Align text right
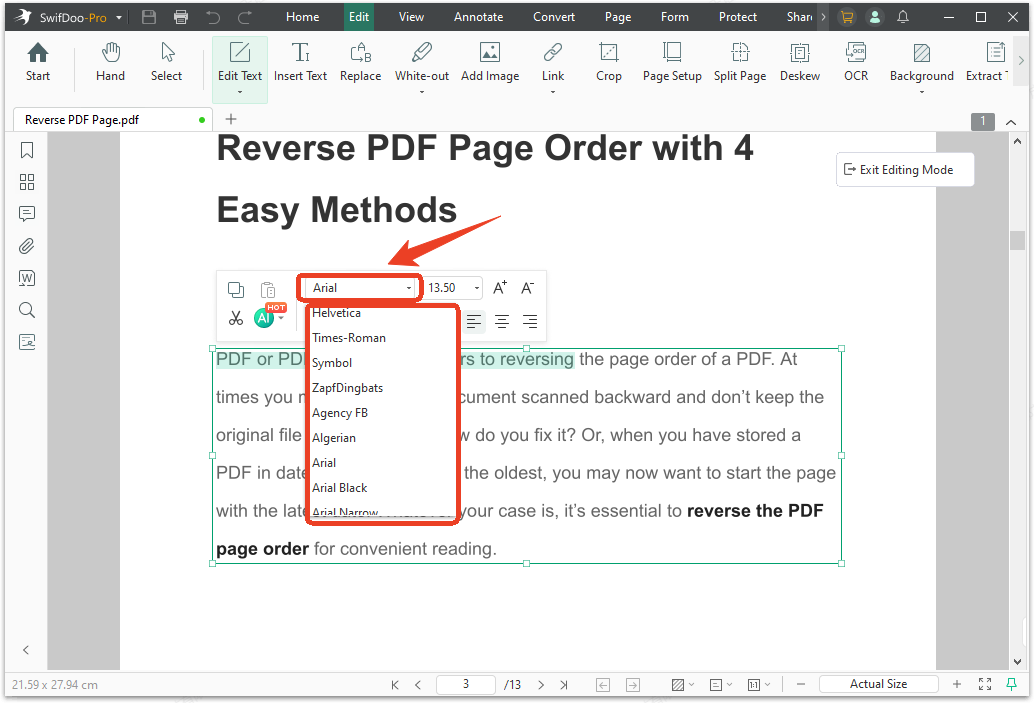Viewport: 1034px width, 703px height. coord(530,322)
